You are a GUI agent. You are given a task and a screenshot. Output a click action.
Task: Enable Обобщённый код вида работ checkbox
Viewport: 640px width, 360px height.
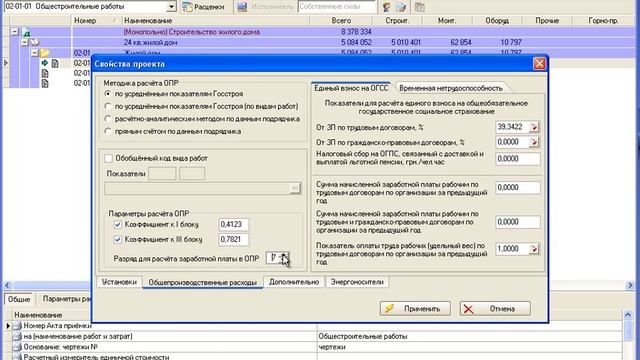point(109,158)
